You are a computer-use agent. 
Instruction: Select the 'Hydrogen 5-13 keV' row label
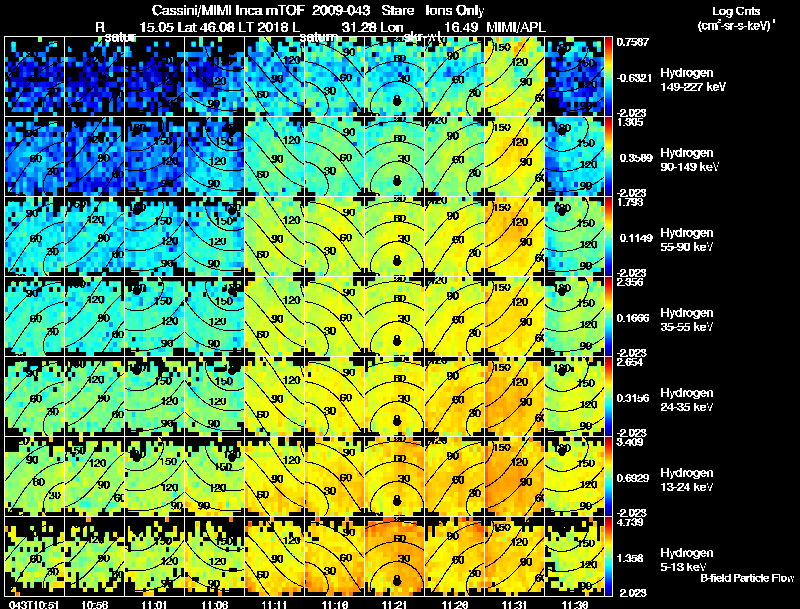coord(687,560)
